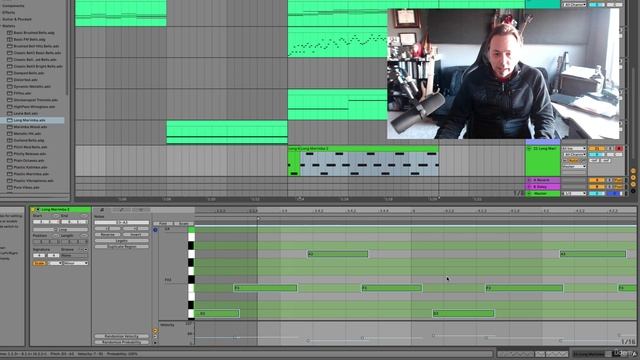640x360 pixels.
Task: Click the top orange show/hide section button
Action: click(x=633, y=171)
